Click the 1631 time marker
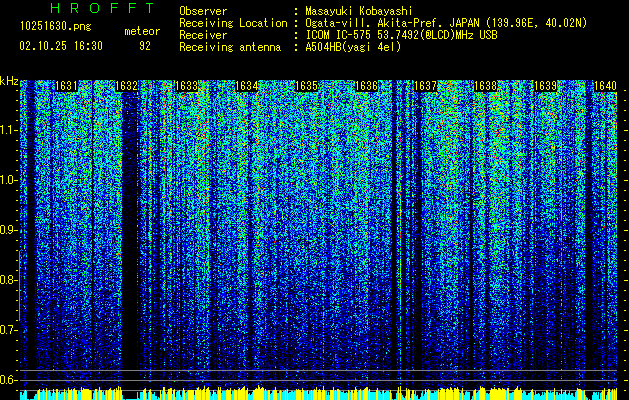The height and width of the screenshot is (400, 629). (66, 86)
